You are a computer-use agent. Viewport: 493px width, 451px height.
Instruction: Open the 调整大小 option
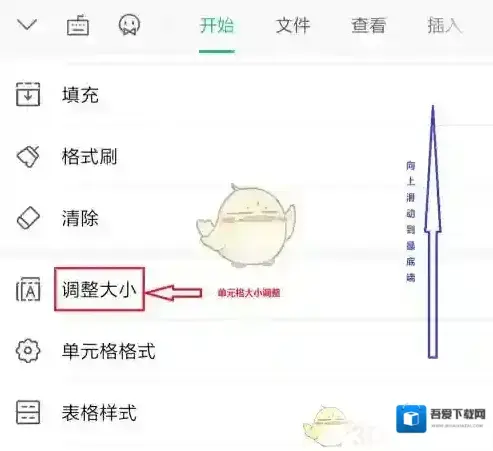(99, 289)
